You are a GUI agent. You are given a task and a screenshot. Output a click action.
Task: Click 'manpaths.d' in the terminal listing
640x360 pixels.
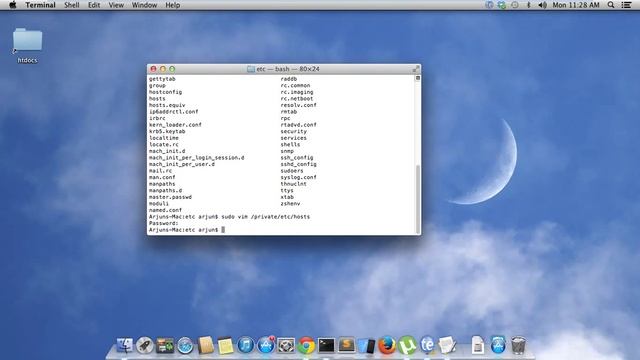tap(165, 190)
